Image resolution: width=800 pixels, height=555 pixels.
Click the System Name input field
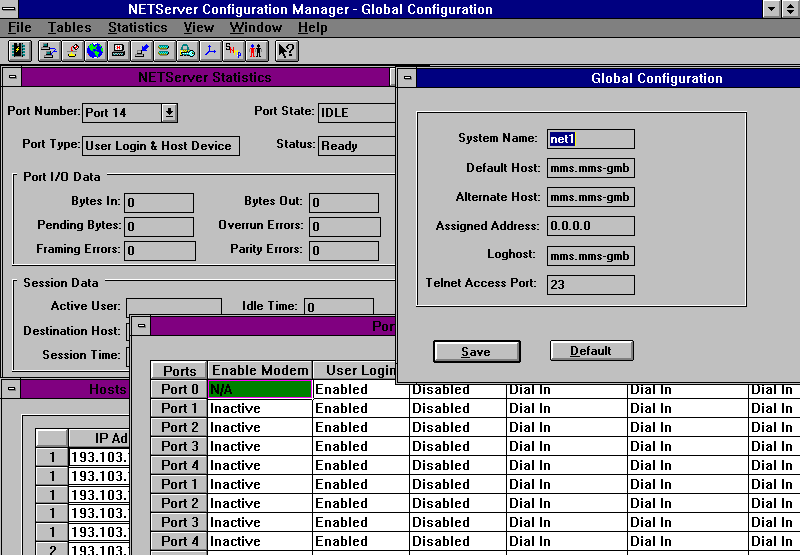coord(590,139)
